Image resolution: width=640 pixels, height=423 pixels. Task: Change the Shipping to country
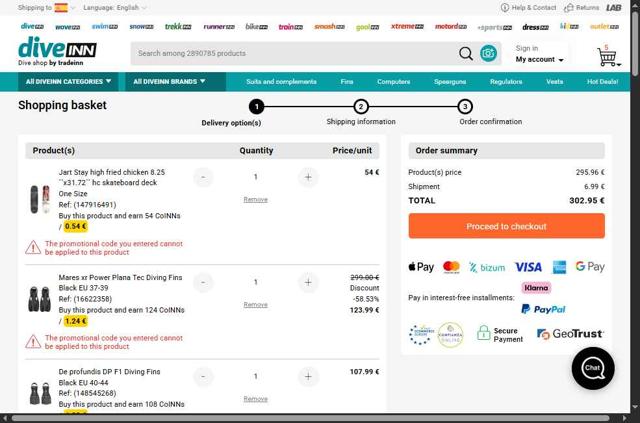pyautogui.click(x=47, y=7)
